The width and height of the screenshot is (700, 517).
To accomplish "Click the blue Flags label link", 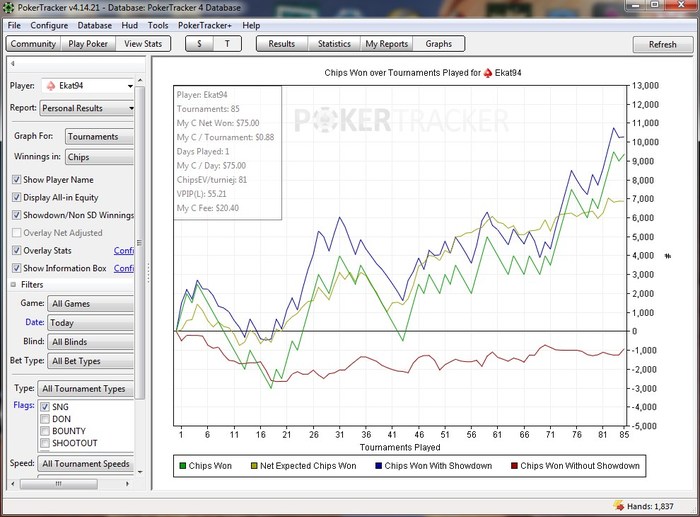I will 24,405.
